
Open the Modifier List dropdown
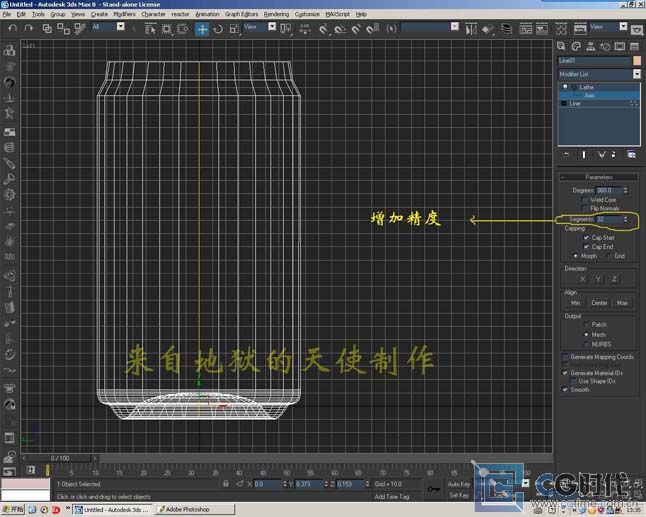point(636,74)
